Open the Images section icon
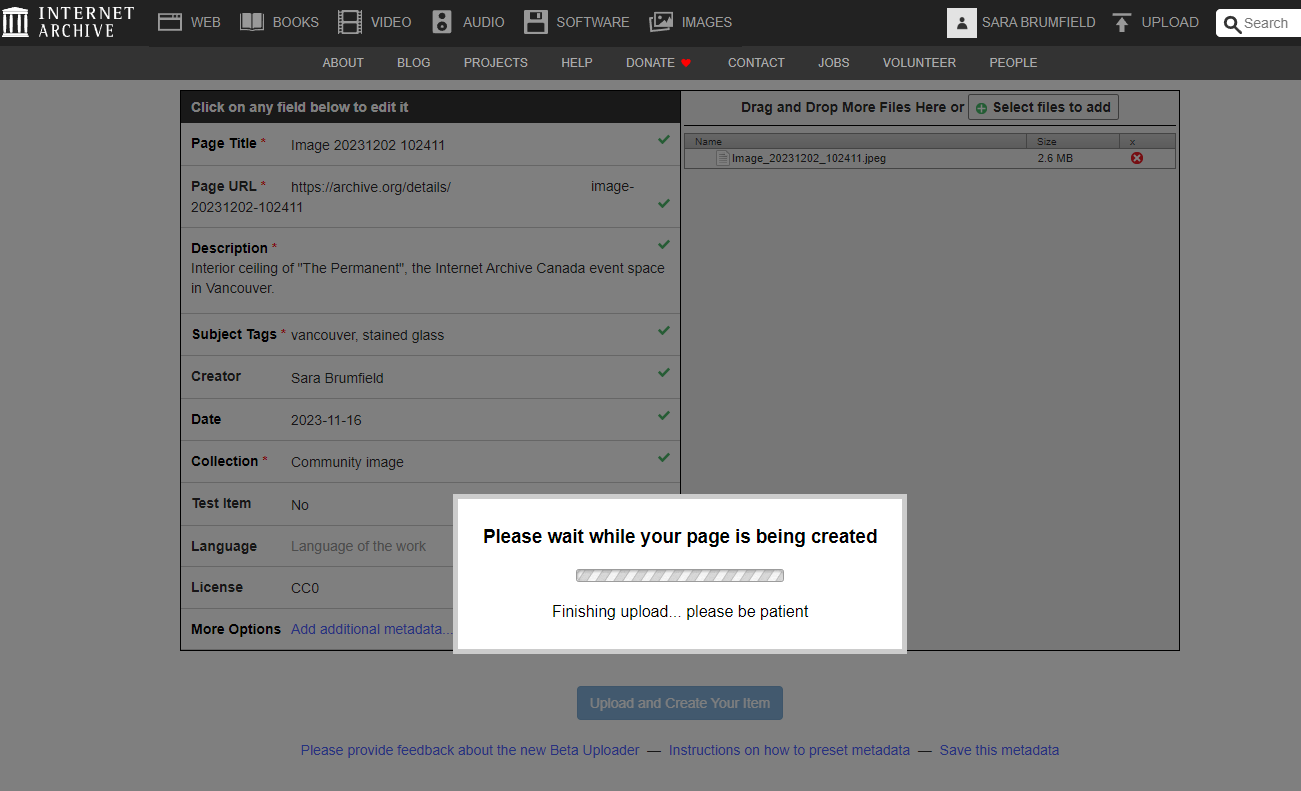1301x791 pixels. click(x=661, y=22)
